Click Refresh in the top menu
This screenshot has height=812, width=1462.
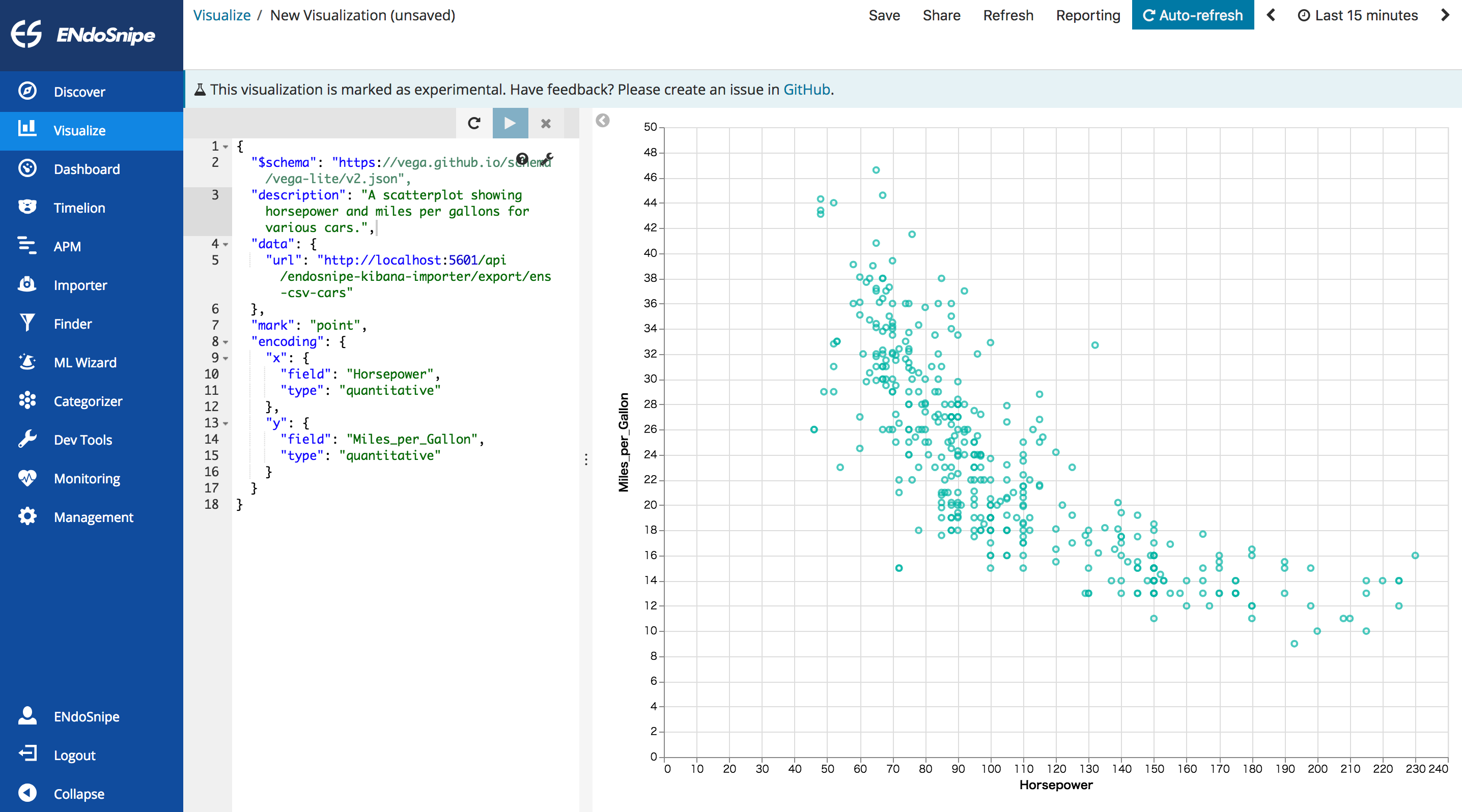(x=1008, y=15)
